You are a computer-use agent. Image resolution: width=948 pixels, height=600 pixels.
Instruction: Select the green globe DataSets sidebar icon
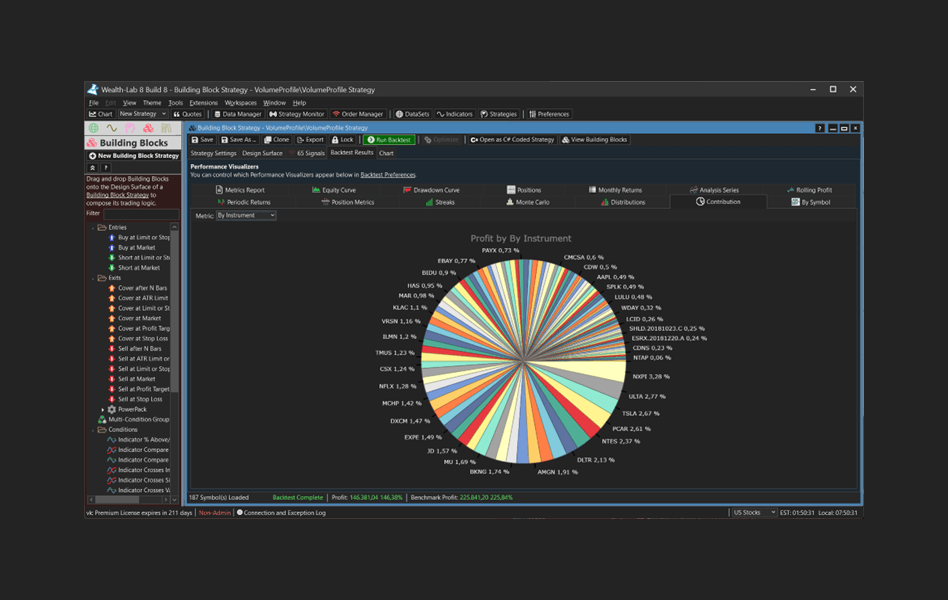pyautogui.click(x=94, y=128)
